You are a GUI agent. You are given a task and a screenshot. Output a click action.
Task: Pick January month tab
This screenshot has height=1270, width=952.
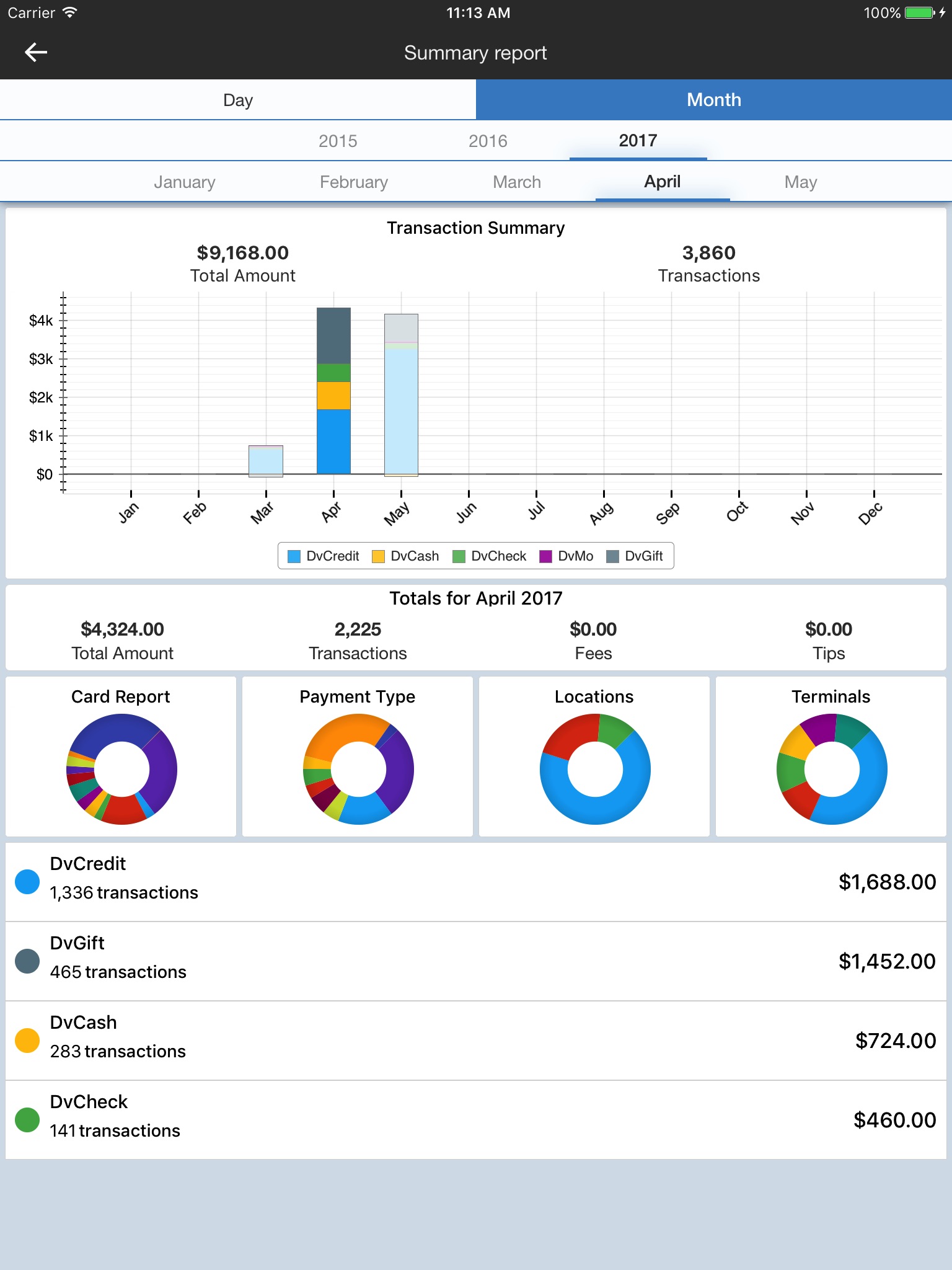tap(184, 182)
